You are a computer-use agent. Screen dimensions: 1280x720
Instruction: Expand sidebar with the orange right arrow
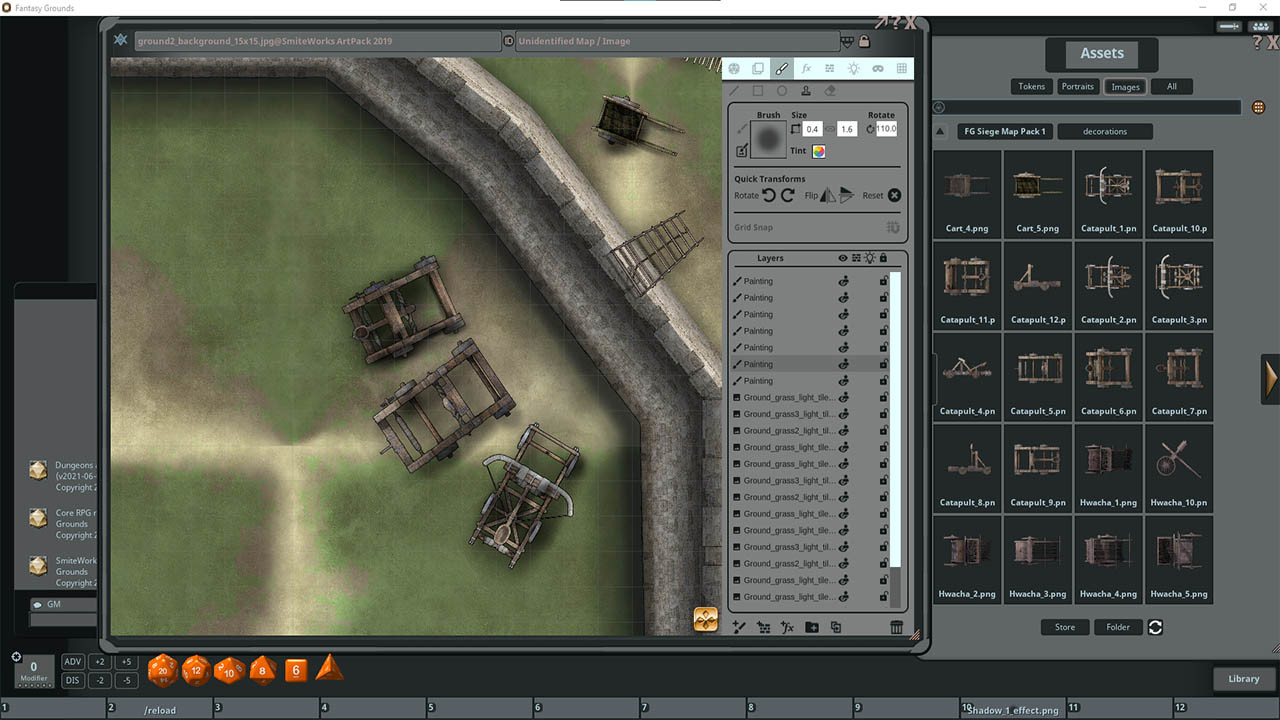click(1271, 378)
